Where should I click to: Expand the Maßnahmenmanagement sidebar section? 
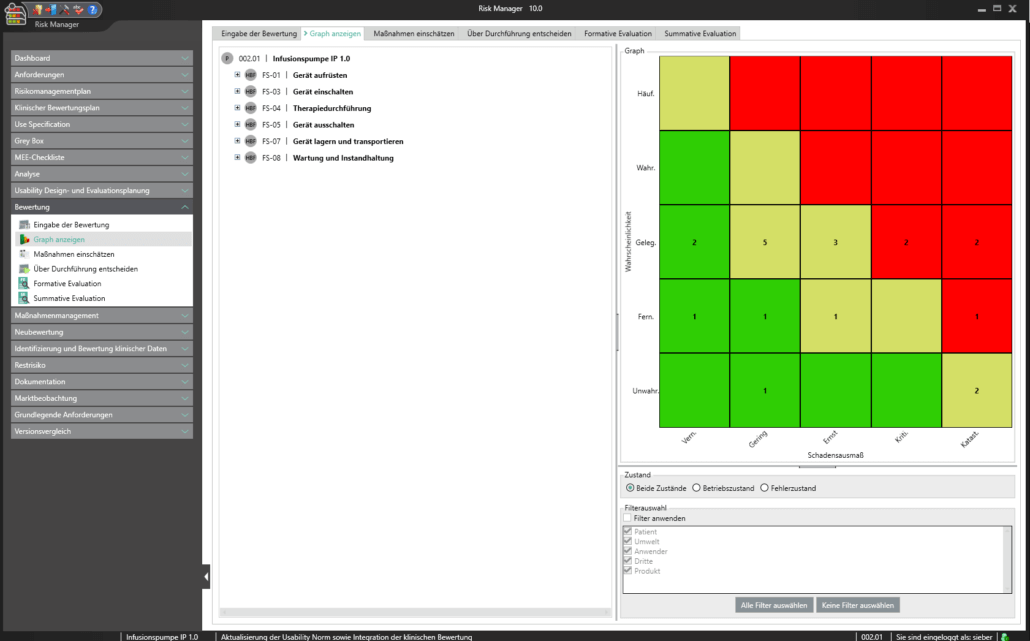pos(101,316)
